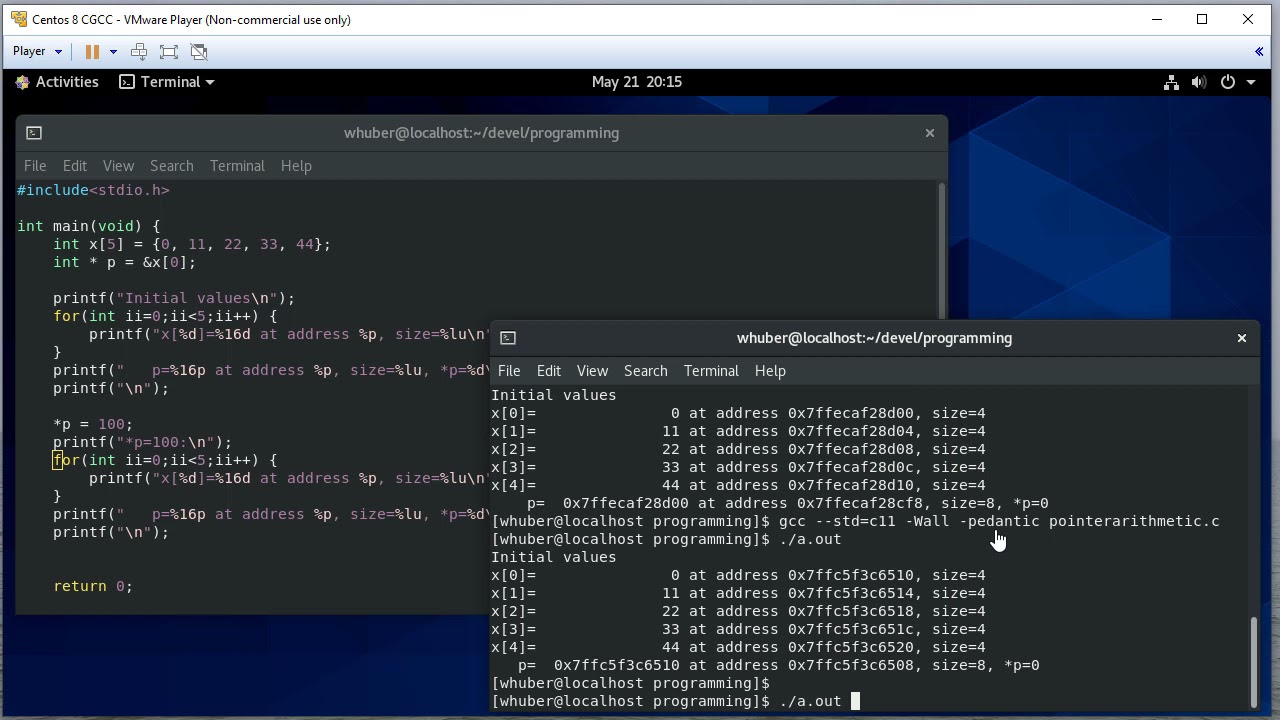Click the gcc --std=c11 command line
This screenshot has width=1280, height=720.
855,521
